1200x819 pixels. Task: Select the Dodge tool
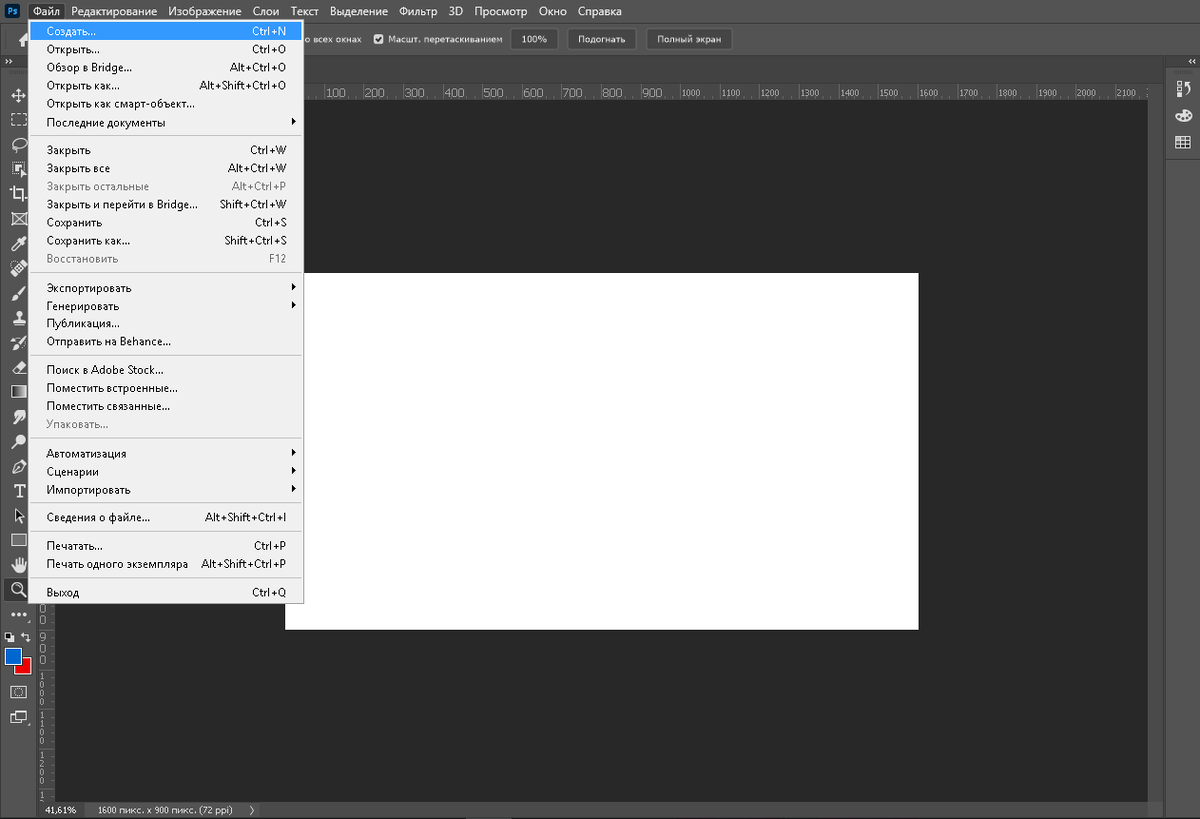[18, 442]
